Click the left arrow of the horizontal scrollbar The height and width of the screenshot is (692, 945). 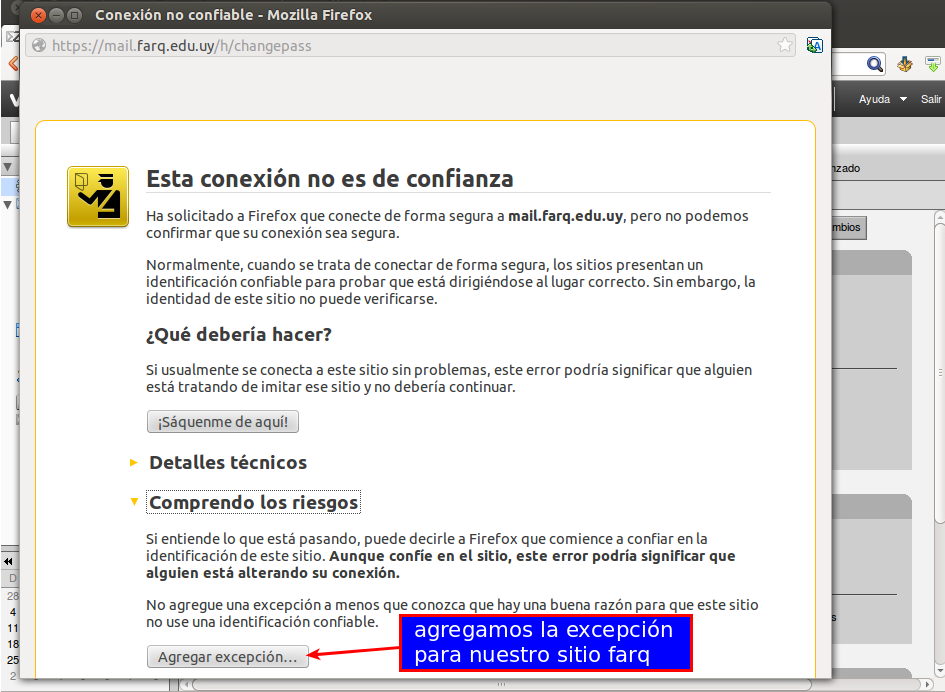pyautogui.click(x=186, y=685)
